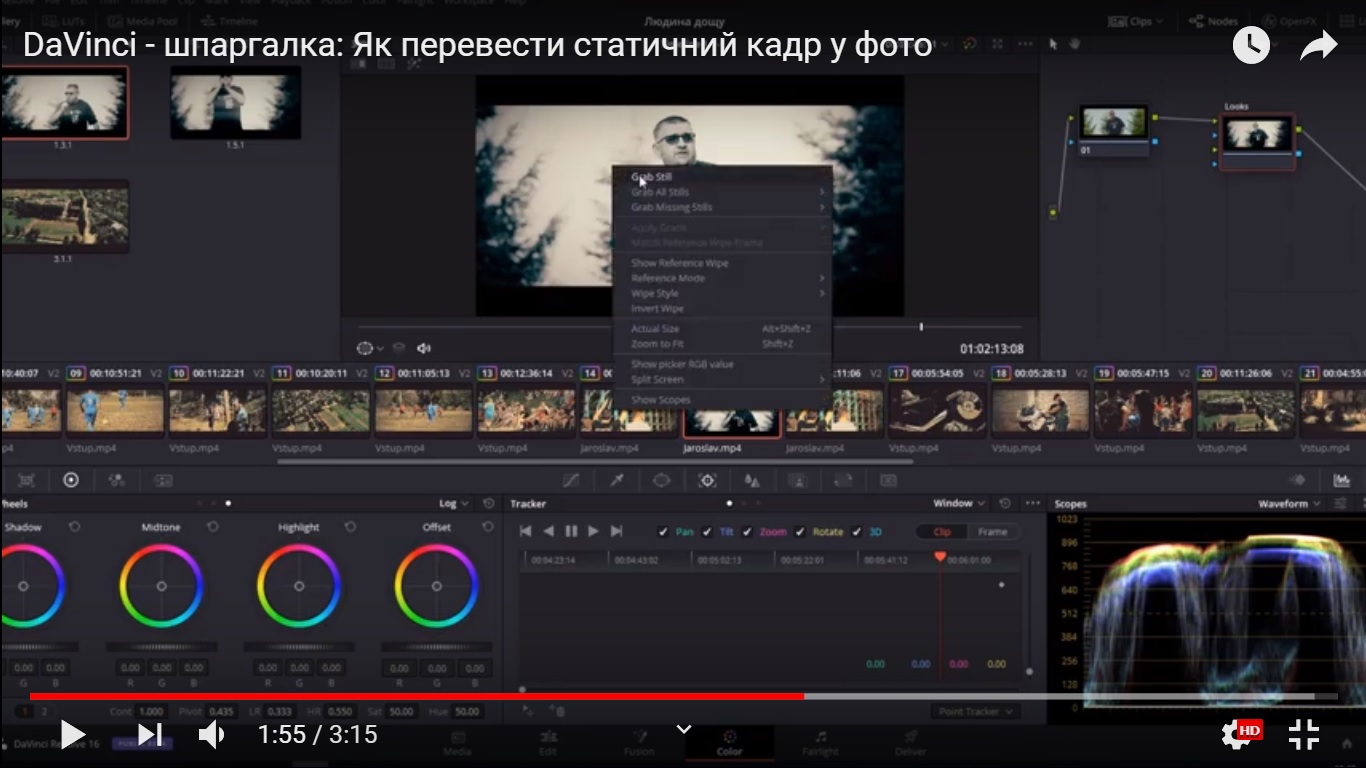The image size is (1366, 768).
Task: Click the YouTube Watch Later clock icon
Action: click(1250, 45)
